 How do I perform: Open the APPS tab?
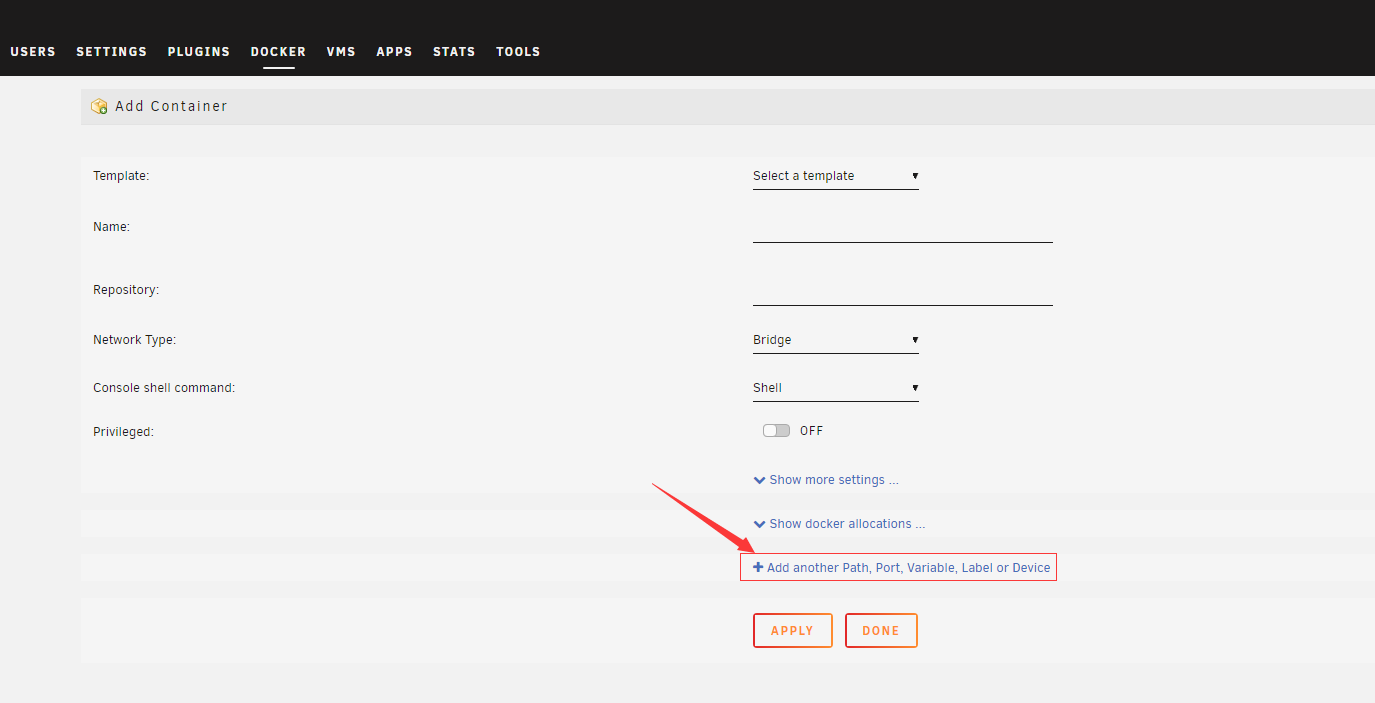pyautogui.click(x=394, y=52)
